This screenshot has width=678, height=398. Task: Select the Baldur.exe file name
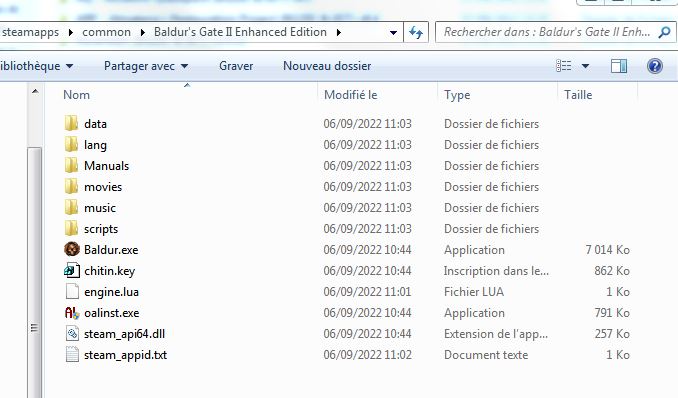coord(111,250)
